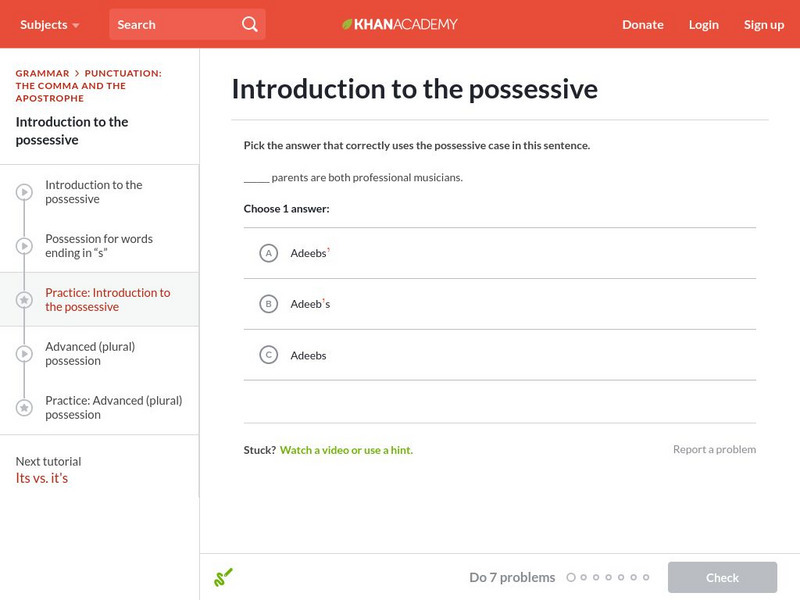Pick answer C radio button

click(x=268, y=355)
